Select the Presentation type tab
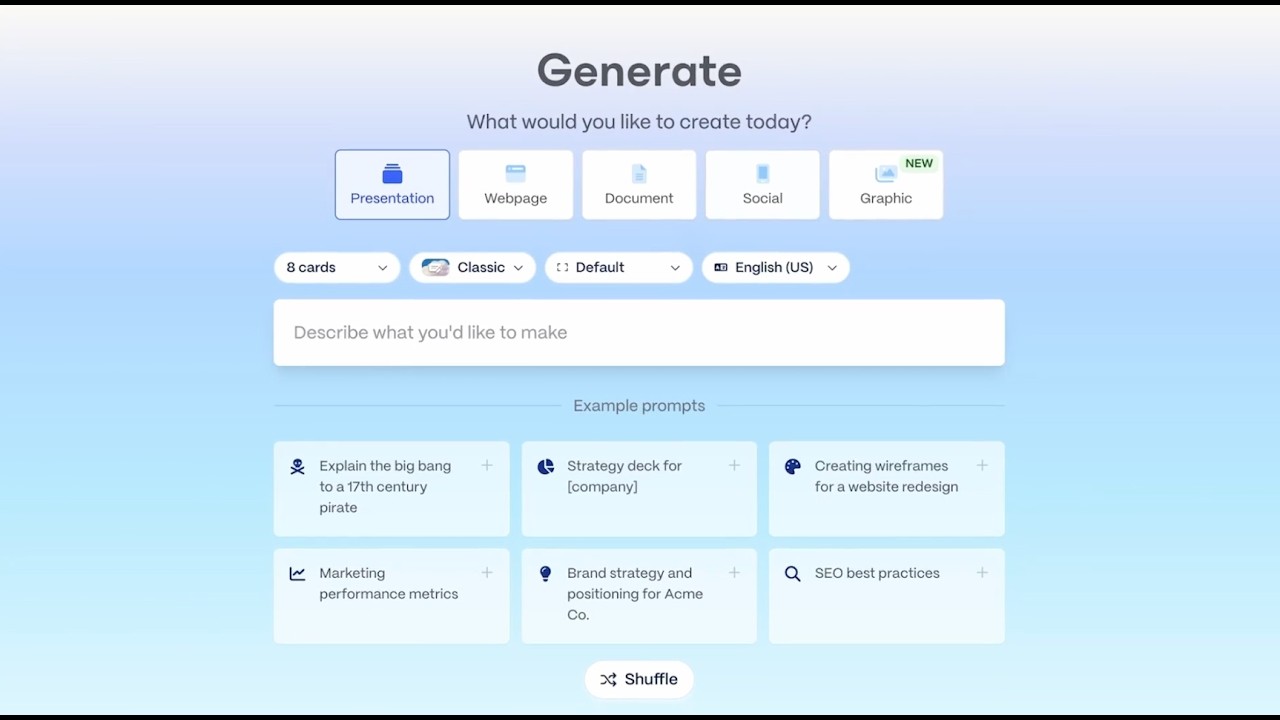The height and width of the screenshot is (720, 1280). pyautogui.click(x=392, y=185)
